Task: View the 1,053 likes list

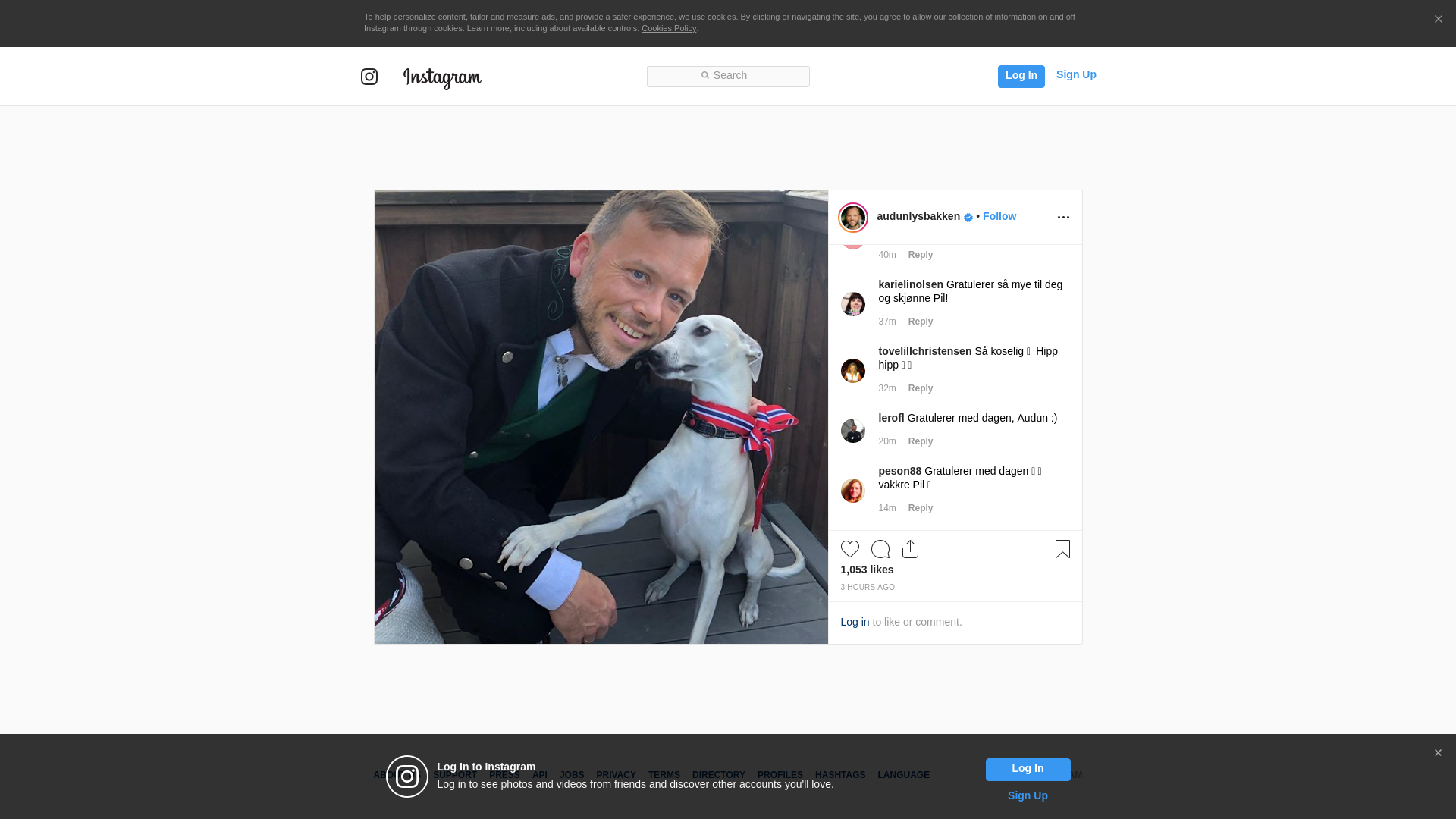Action: (x=867, y=570)
